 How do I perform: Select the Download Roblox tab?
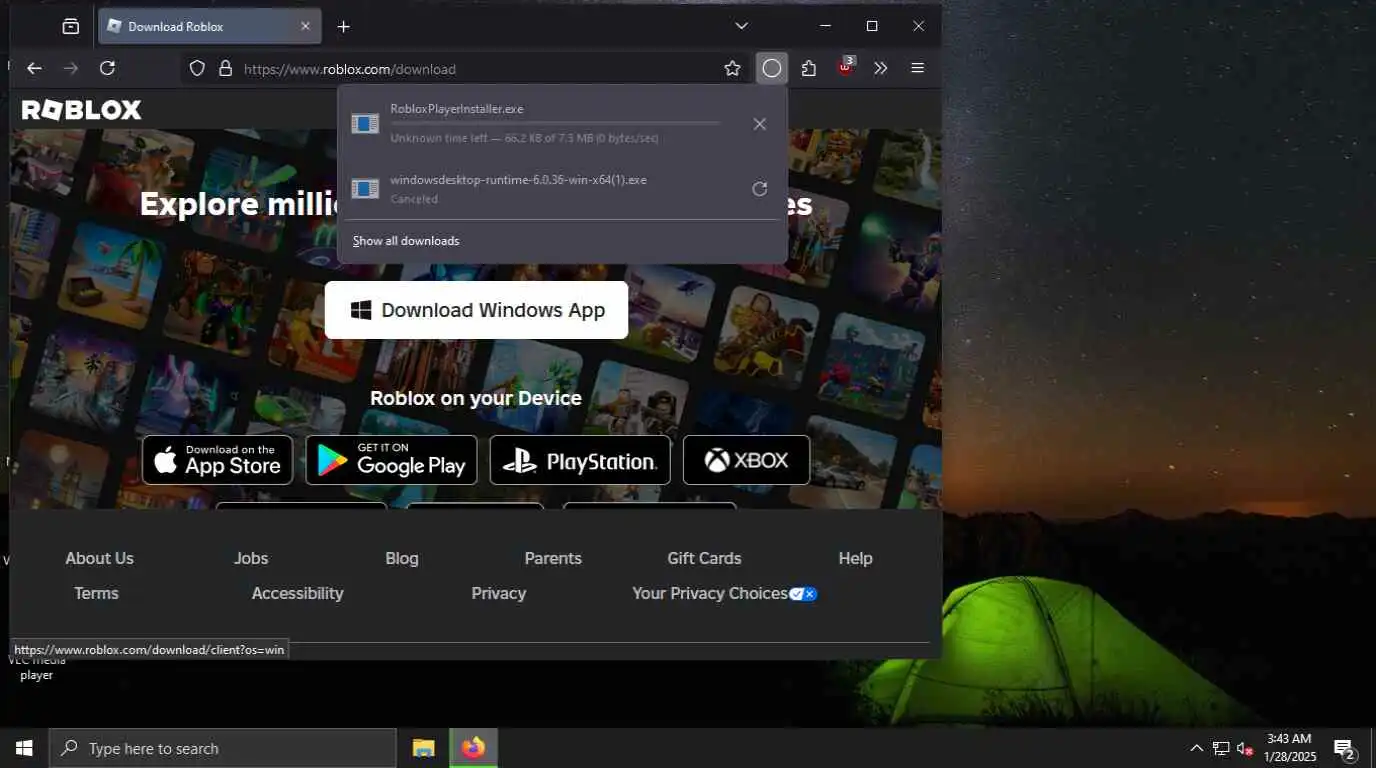[210, 26]
